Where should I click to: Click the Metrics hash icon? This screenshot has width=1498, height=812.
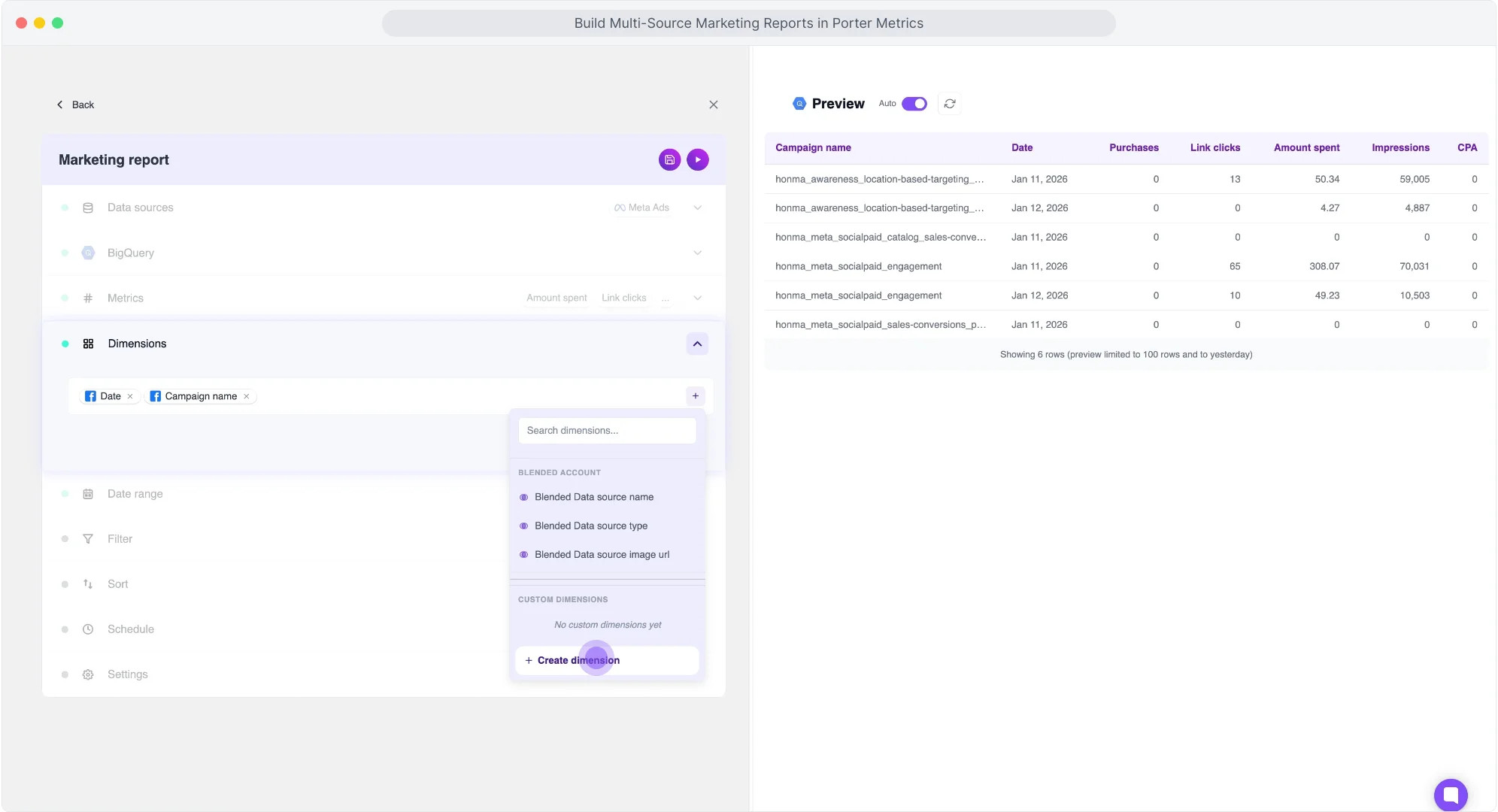coord(88,298)
